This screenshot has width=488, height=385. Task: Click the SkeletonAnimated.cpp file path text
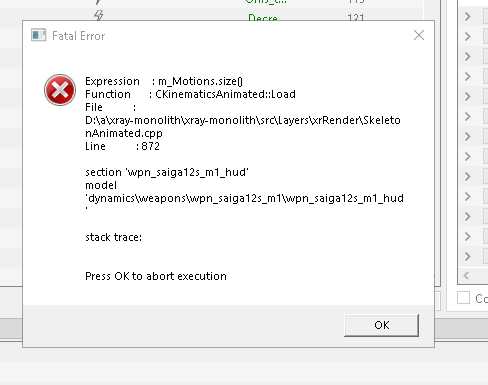[x=243, y=126]
